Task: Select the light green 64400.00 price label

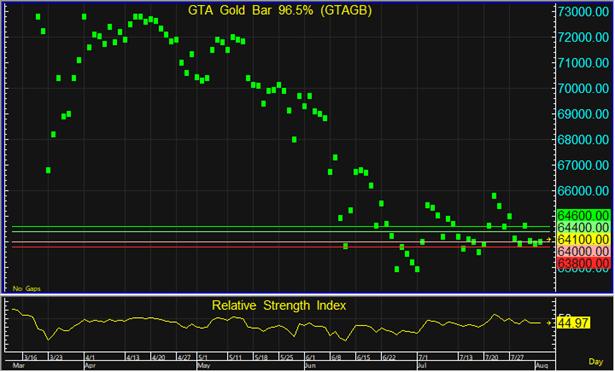Action: click(x=583, y=227)
